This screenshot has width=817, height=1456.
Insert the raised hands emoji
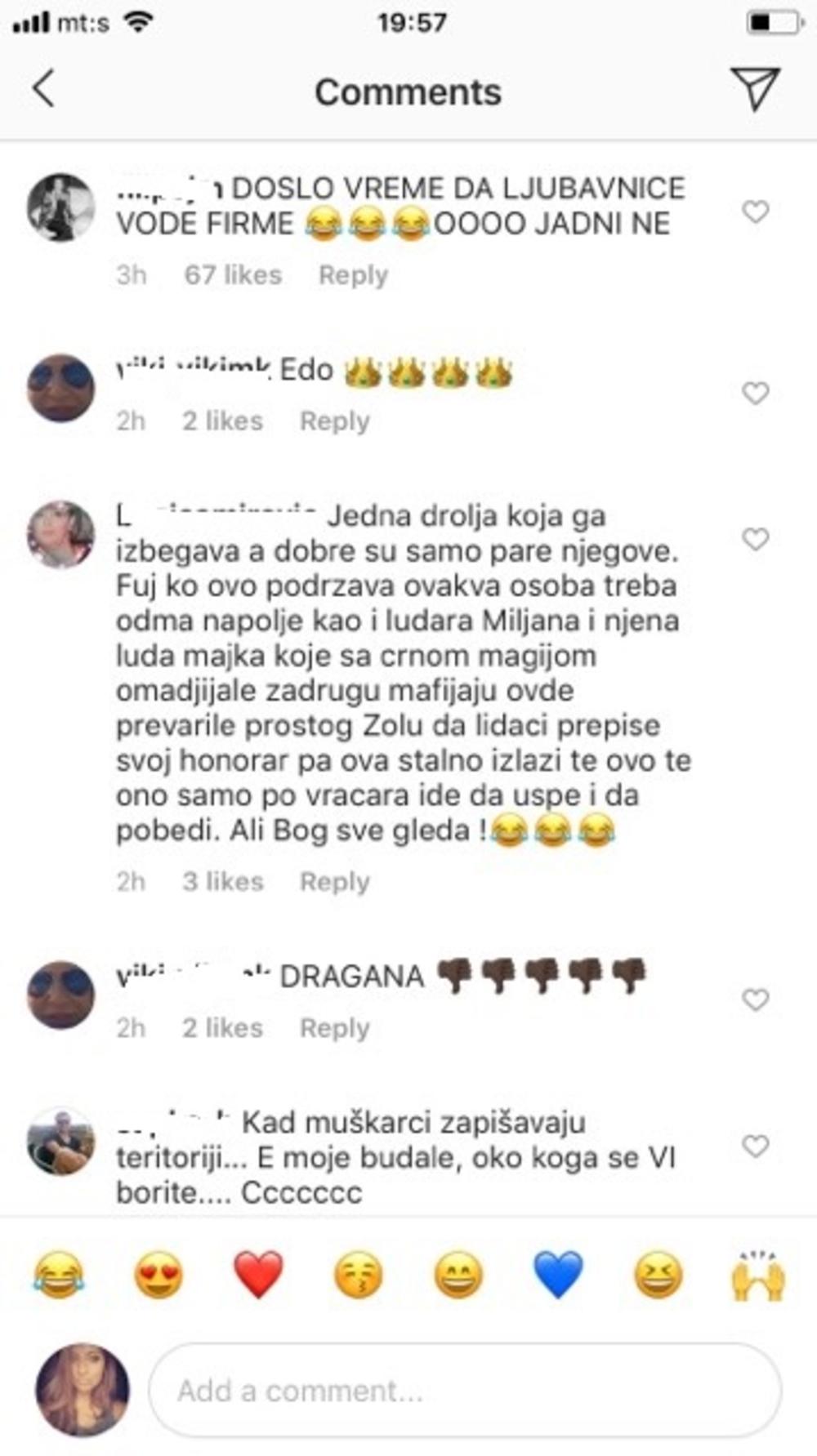click(x=758, y=1275)
